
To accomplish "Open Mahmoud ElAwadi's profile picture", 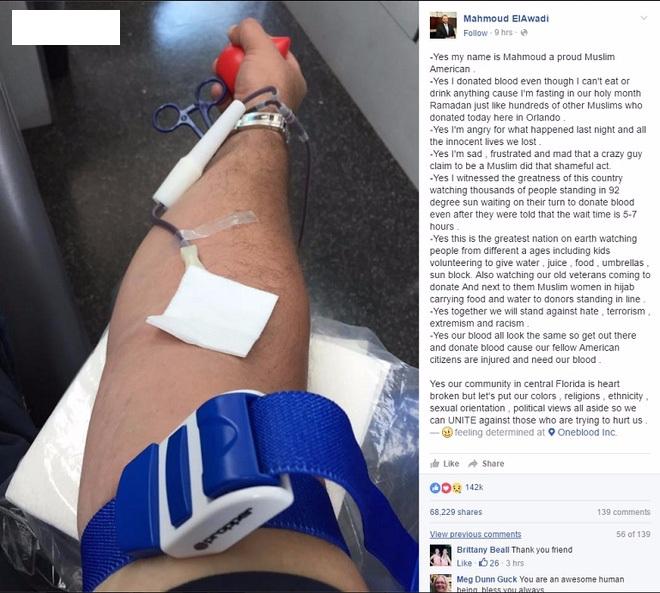I will pyautogui.click(x=443, y=25).
